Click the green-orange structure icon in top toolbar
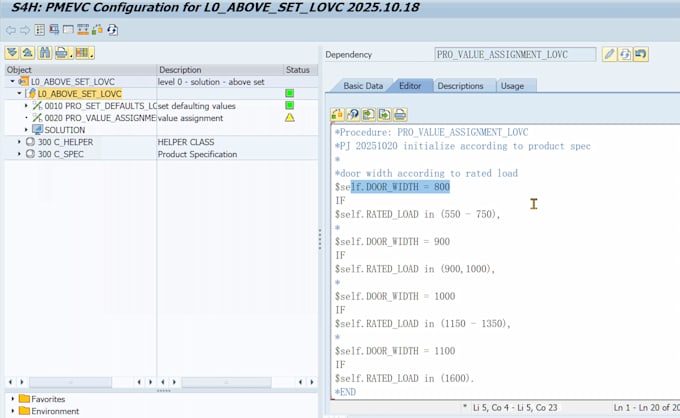Image resolution: width=680 pixels, height=418 pixels. 98,30
